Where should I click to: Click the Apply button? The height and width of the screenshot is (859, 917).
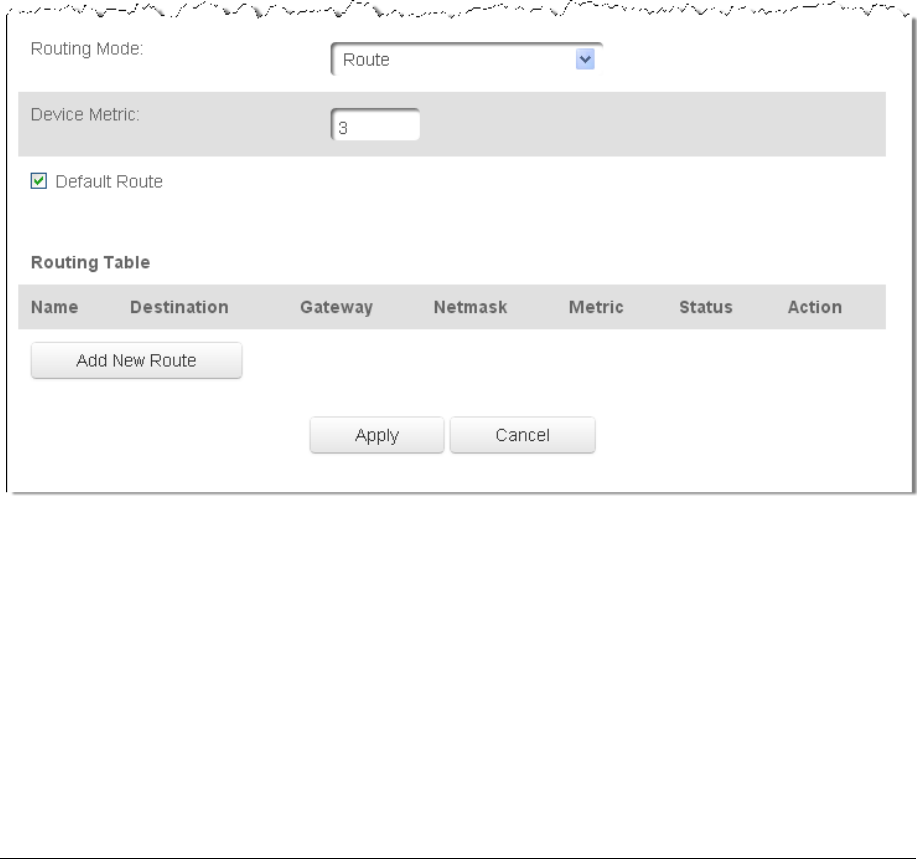pyautogui.click(x=377, y=435)
